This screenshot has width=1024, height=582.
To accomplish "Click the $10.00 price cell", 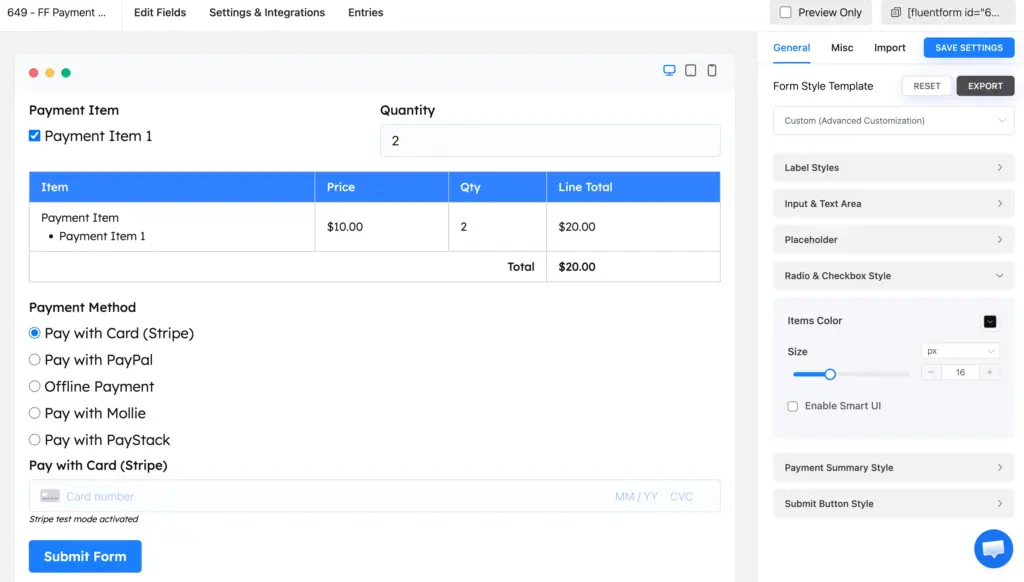I will point(381,227).
